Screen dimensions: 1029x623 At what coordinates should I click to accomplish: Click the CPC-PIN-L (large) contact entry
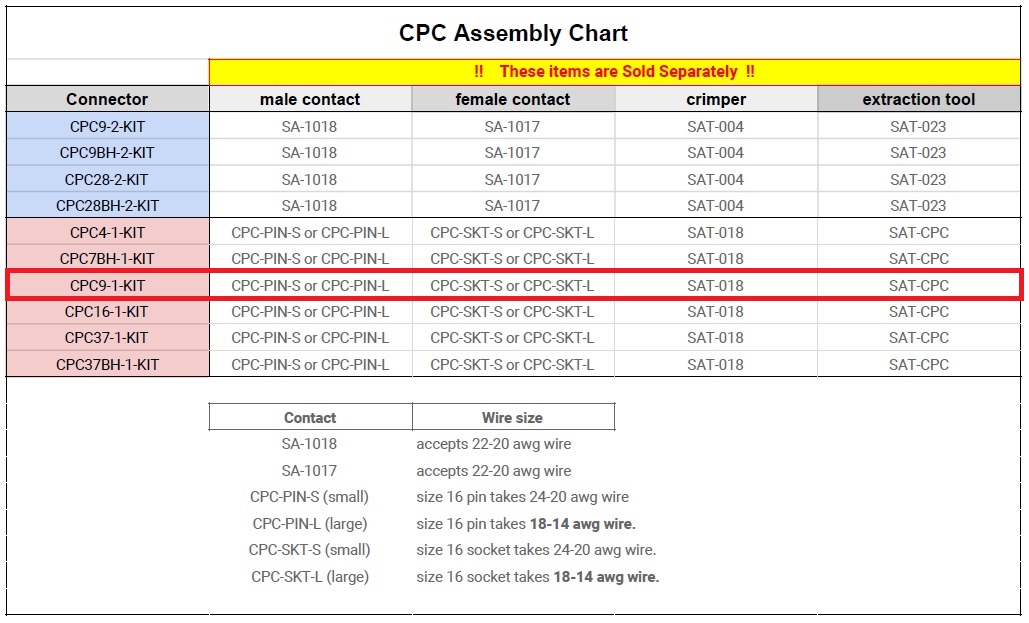click(310, 524)
